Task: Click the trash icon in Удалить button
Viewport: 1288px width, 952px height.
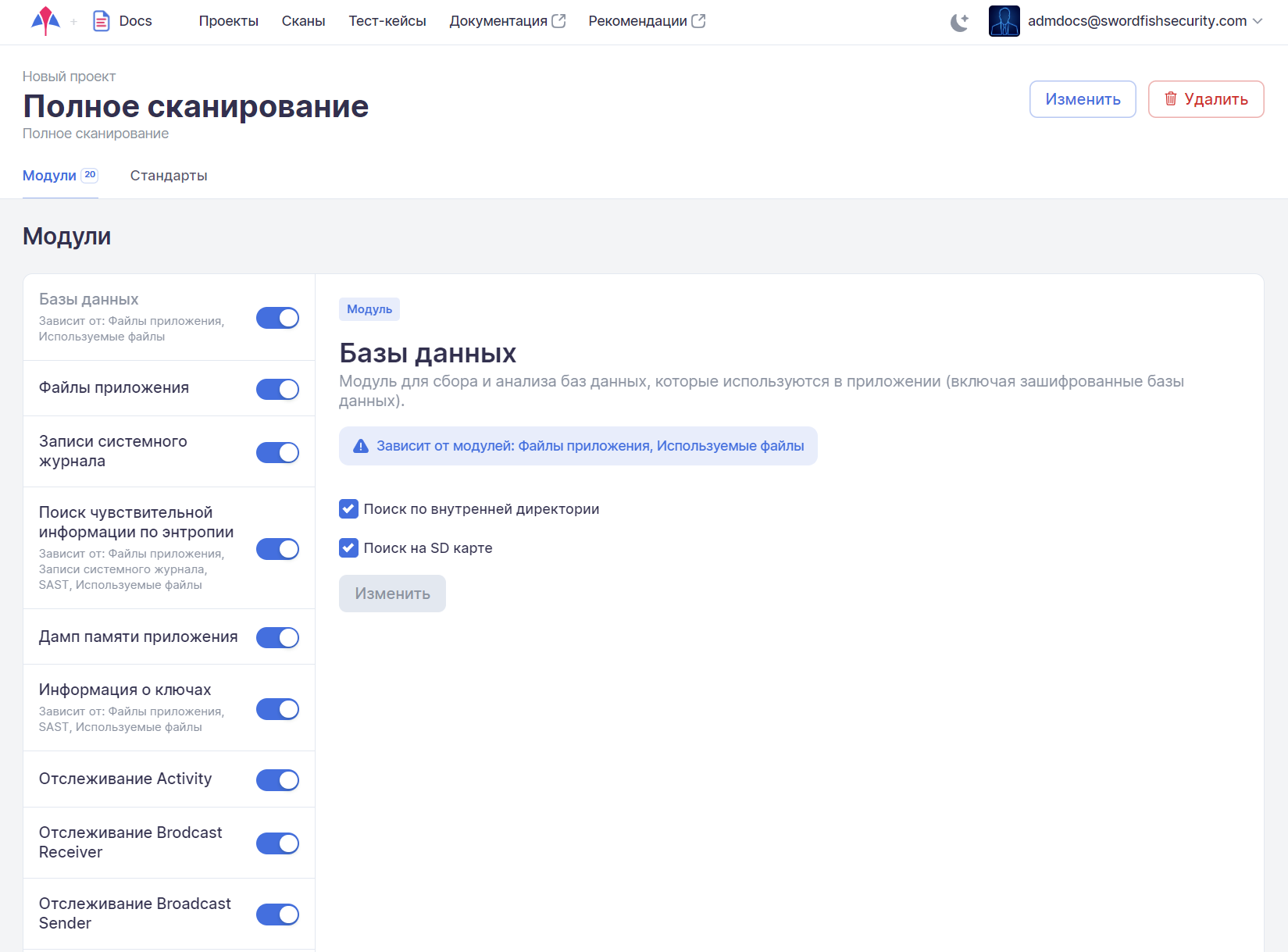Action: pos(1170,99)
